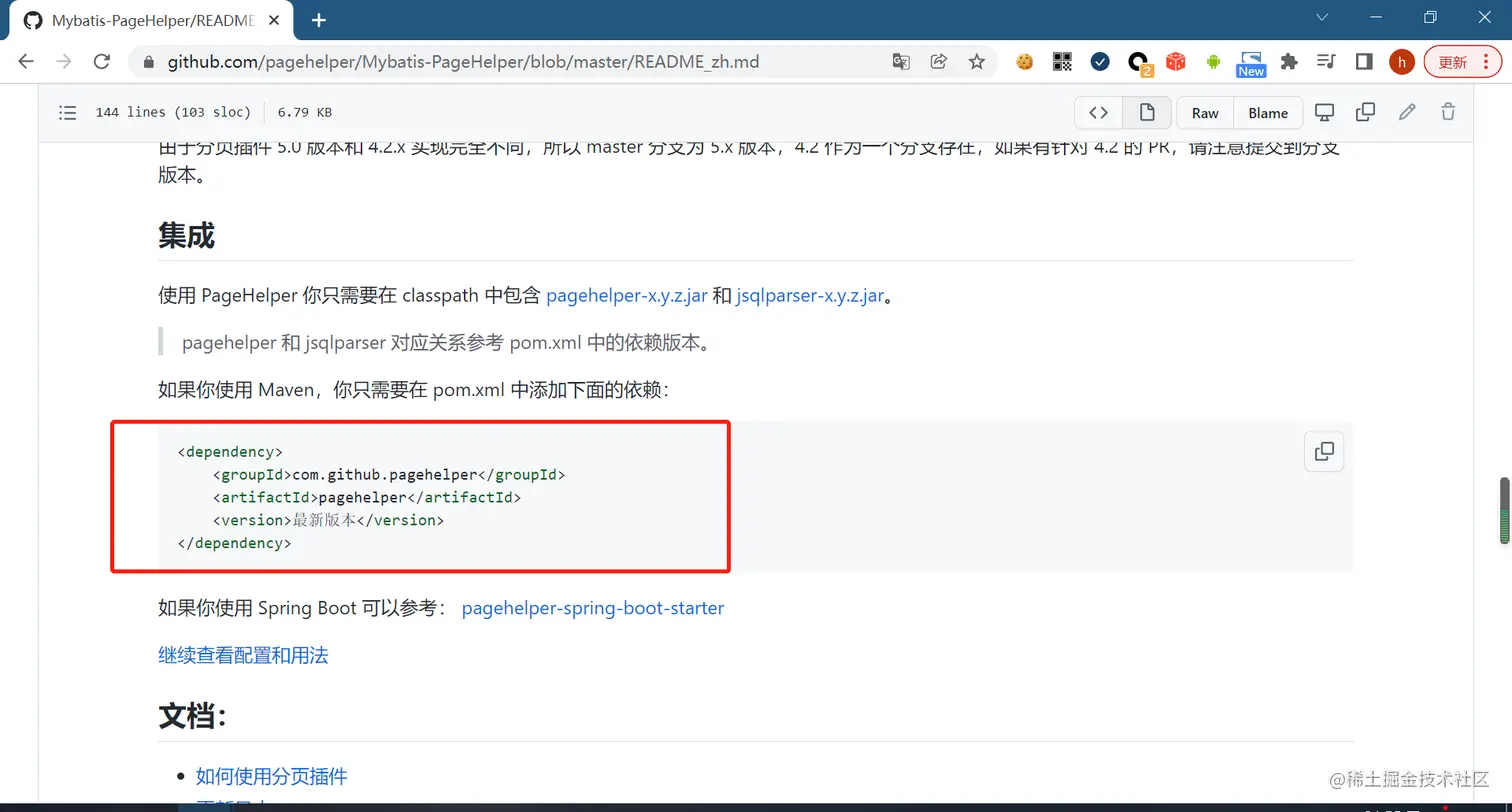Open 如何使用分页插件 link
This screenshot has height=812, width=1512.
(271, 776)
